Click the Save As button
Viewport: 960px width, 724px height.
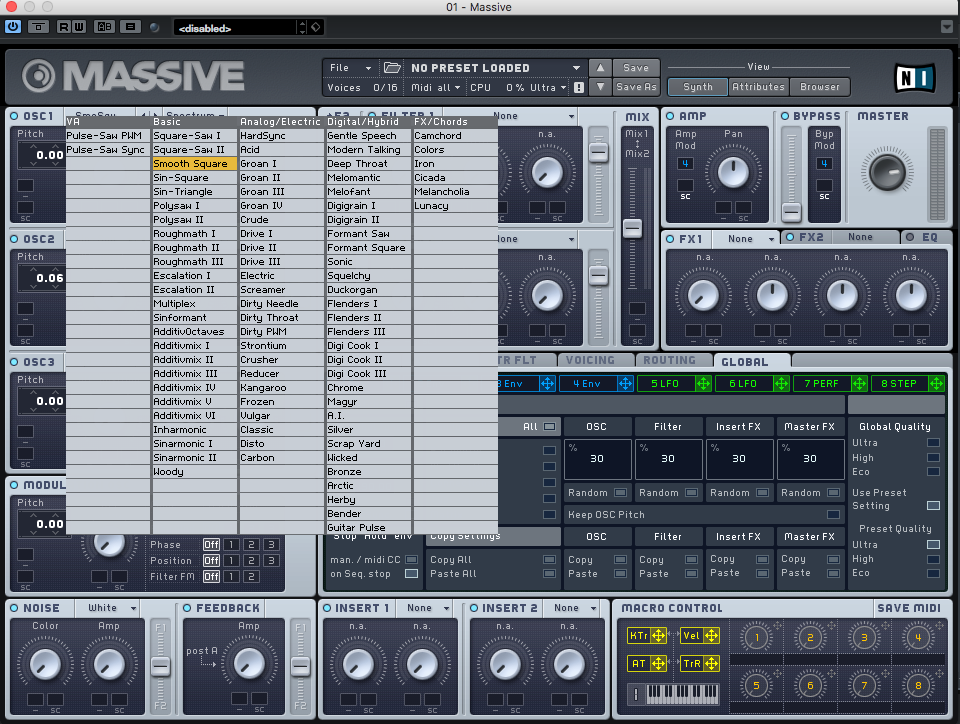point(636,87)
